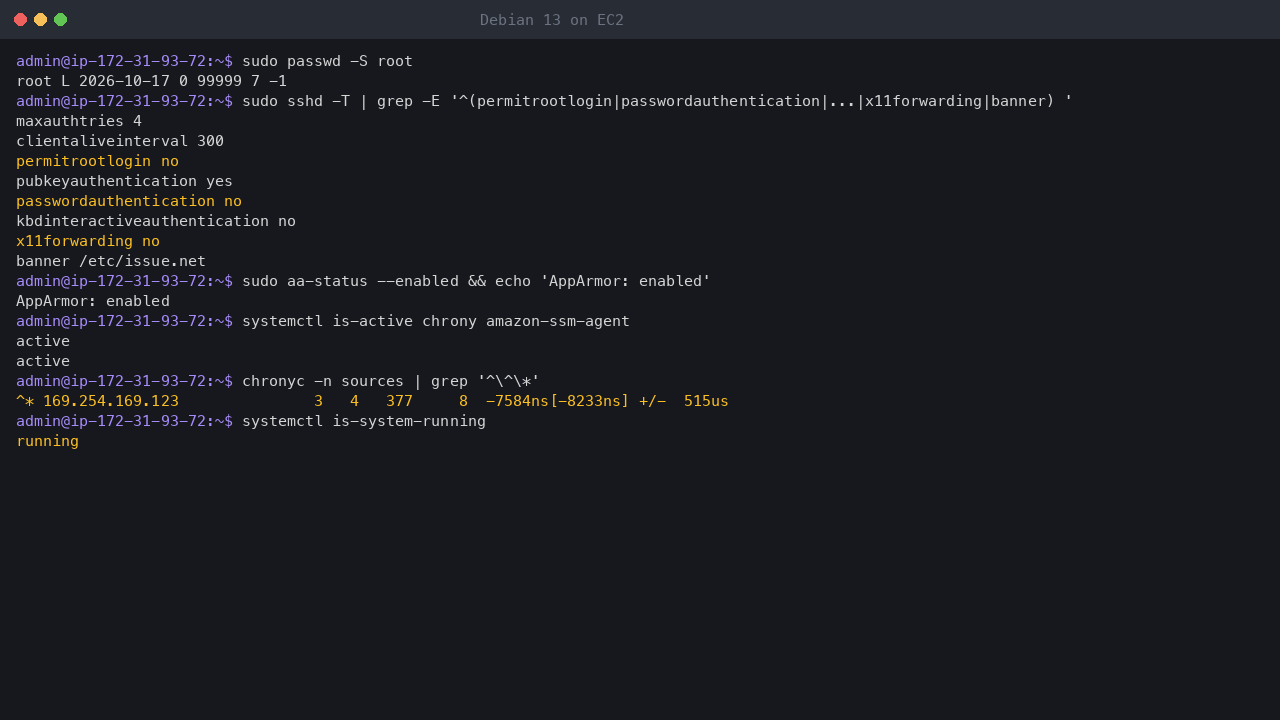
Task: Click the highlighted 'x11forwarding no' line
Action: 88,241
